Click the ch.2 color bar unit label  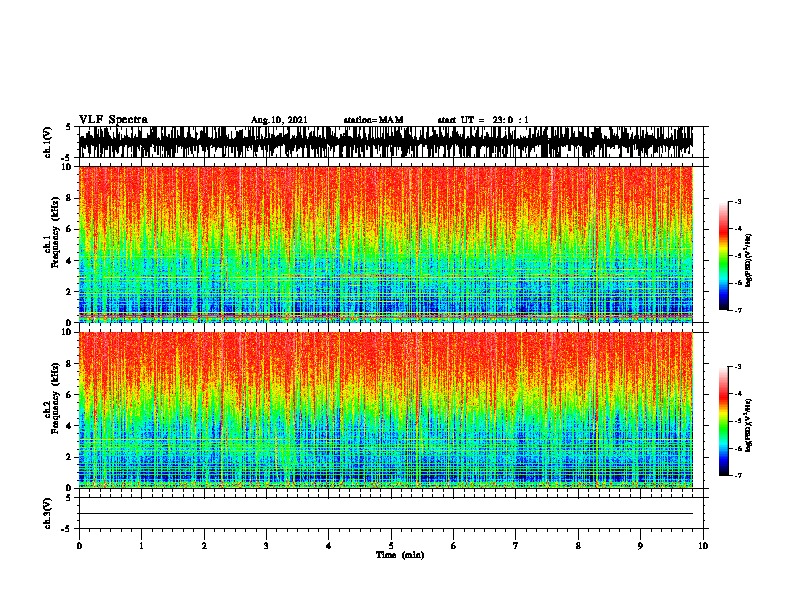(x=748, y=426)
